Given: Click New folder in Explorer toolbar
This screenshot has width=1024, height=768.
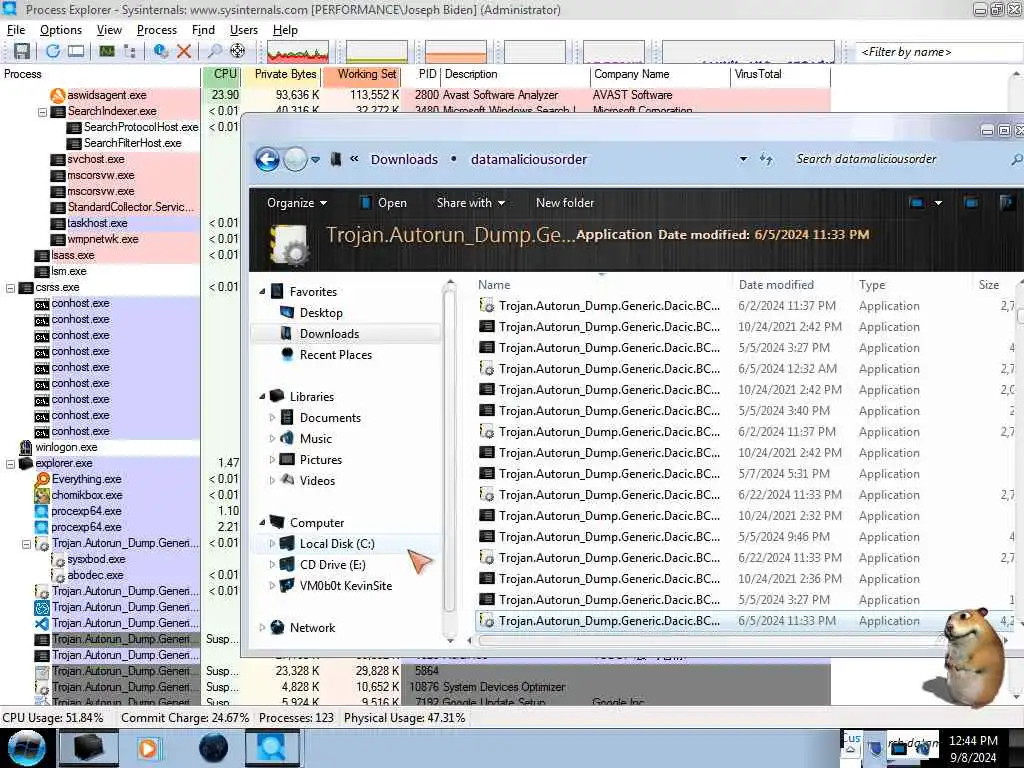Looking at the screenshot, I should click(565, 203).
